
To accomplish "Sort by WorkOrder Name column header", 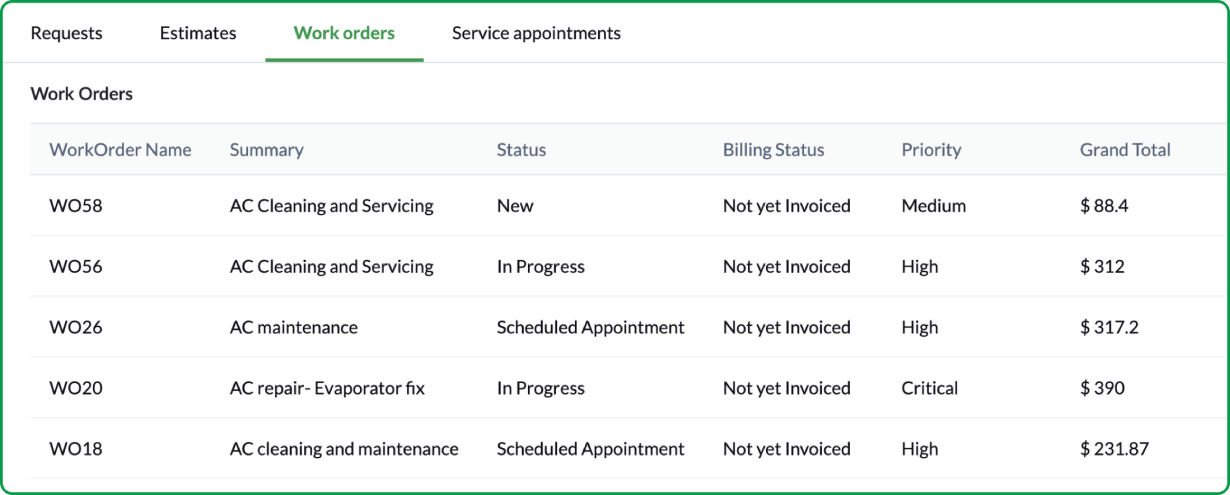I will [x=120, y=150].
